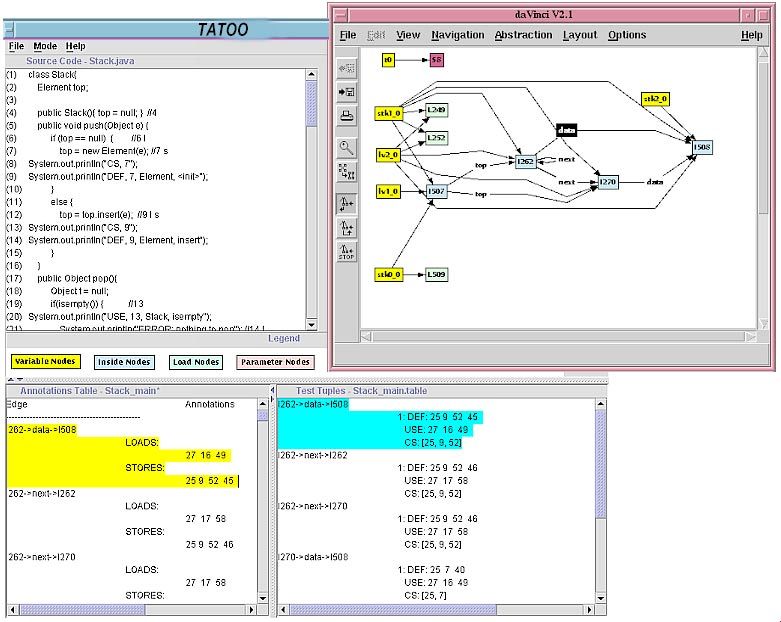Select the yellow lv2_0 graph node
This screenshot has width=781, height=622.
[388, 155]
